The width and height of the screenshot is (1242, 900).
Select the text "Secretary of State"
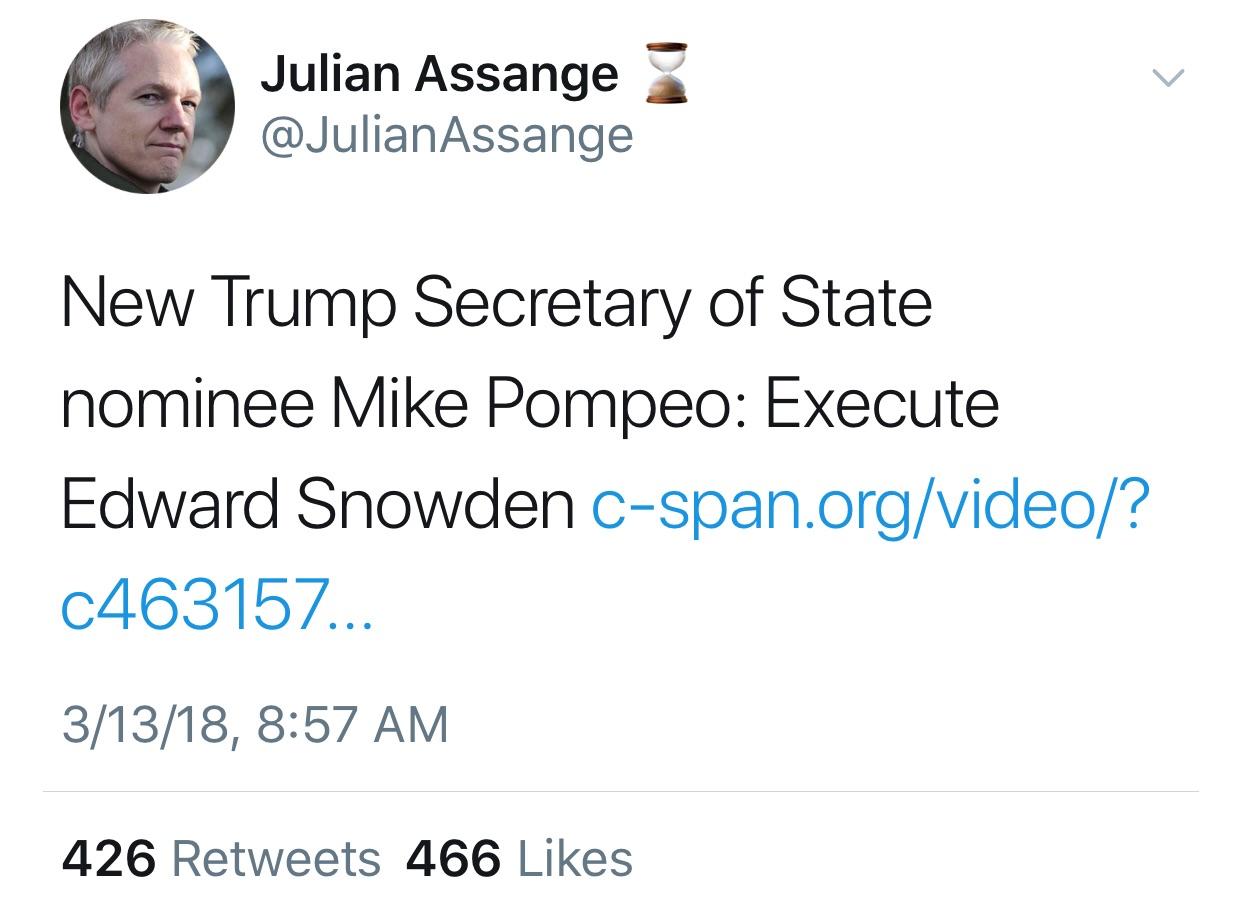(x=672, y=304)
